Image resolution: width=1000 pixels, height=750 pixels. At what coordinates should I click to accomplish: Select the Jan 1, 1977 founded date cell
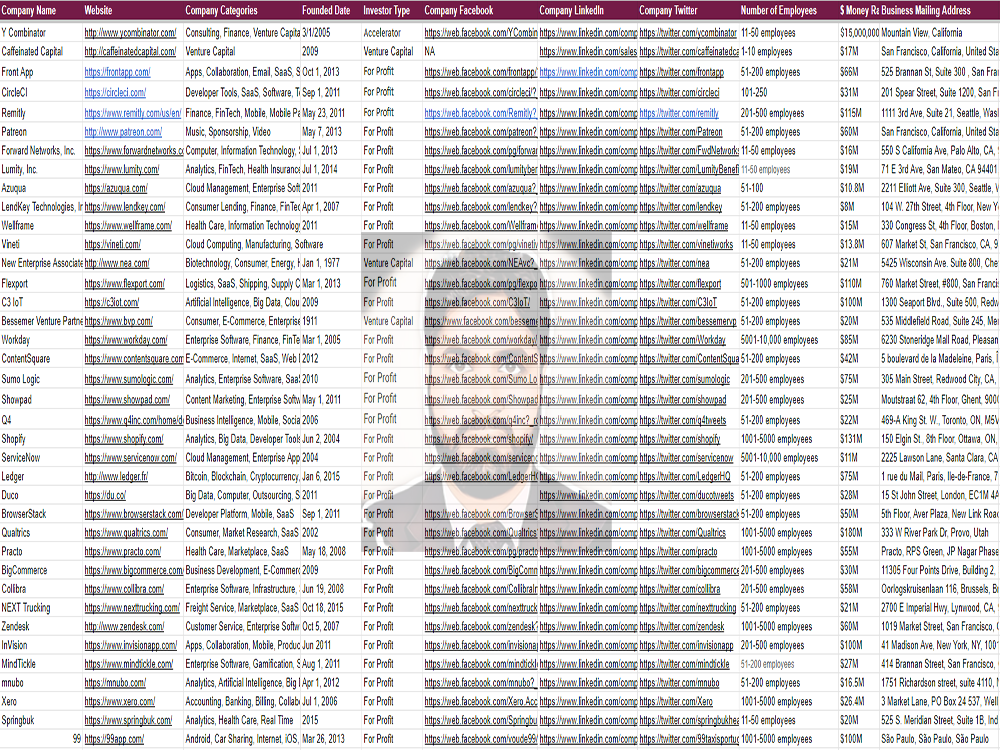point(321,263)
